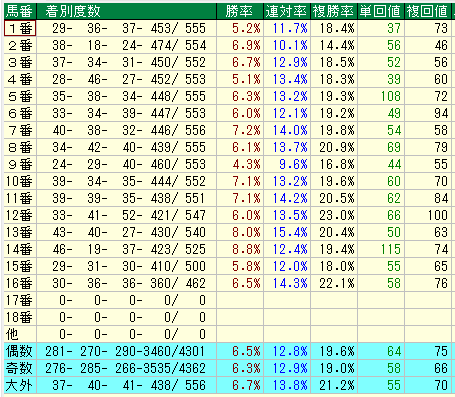The width and height of the screenshot is (455, 397).
Task: Click 連対率 13.4% in the 4番 row
Action: pos(290,79)
